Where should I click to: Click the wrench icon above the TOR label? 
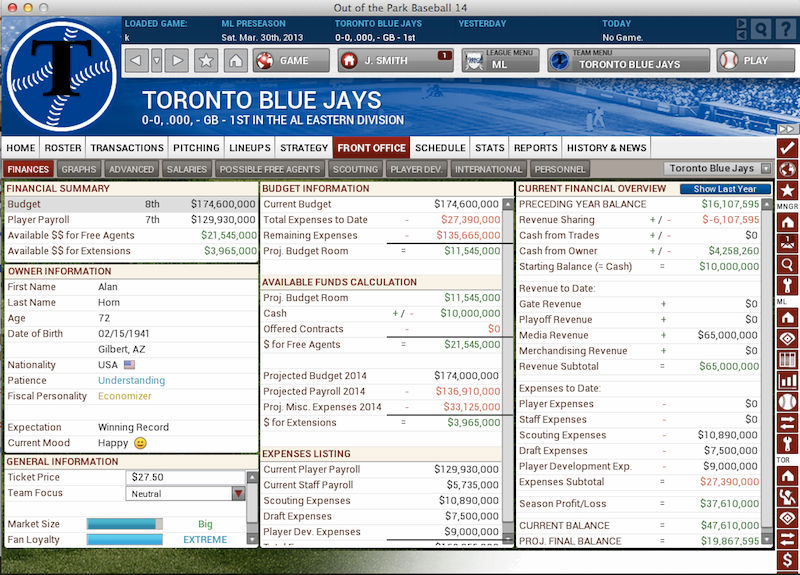click(x=787, y=444)
